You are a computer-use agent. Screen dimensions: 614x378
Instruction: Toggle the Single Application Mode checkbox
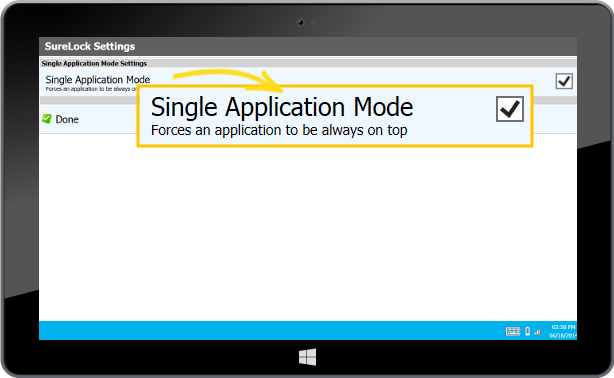pyautogui.click(x=564, y=81)
